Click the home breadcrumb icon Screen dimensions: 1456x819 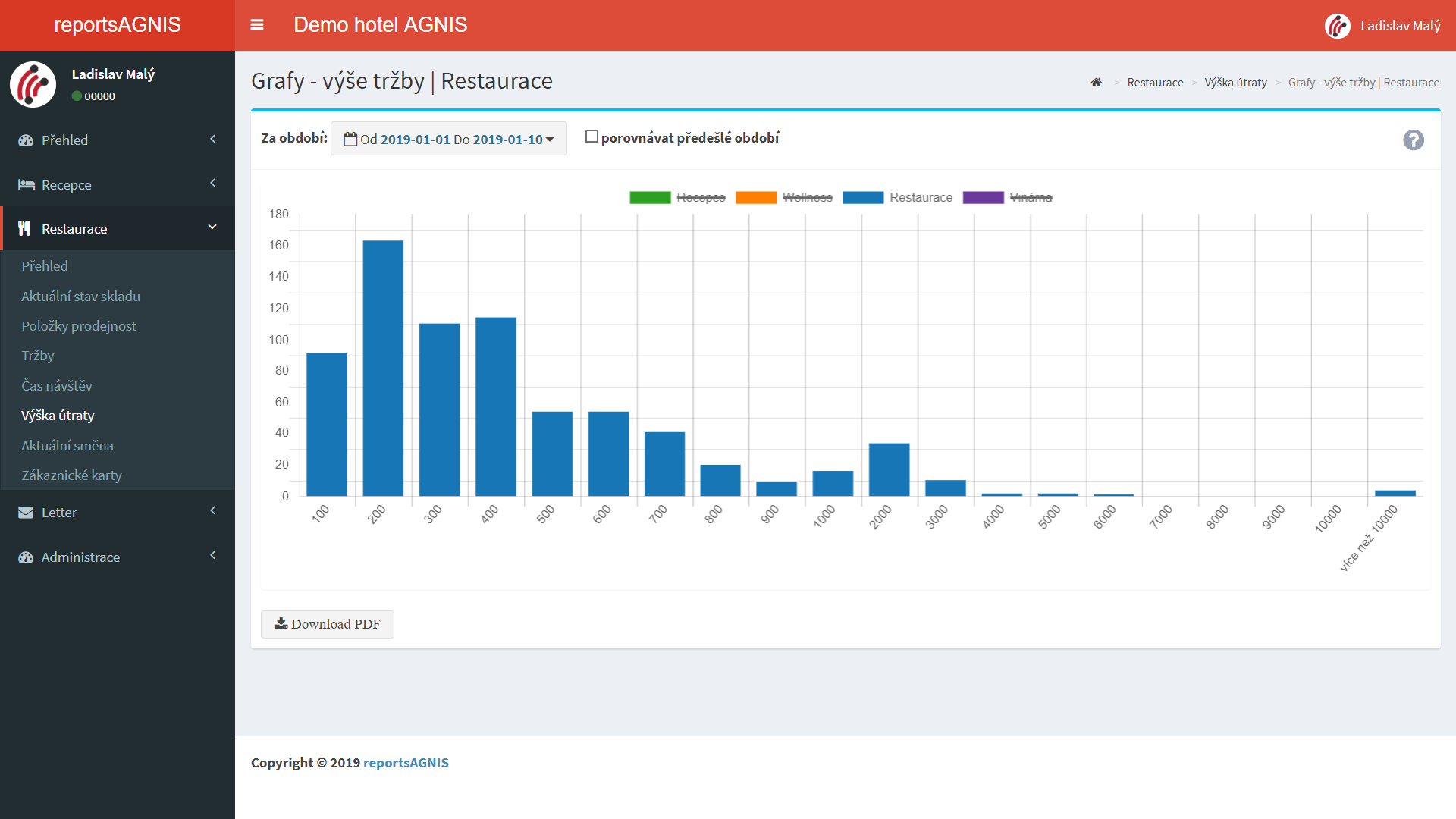[1096, 83]
